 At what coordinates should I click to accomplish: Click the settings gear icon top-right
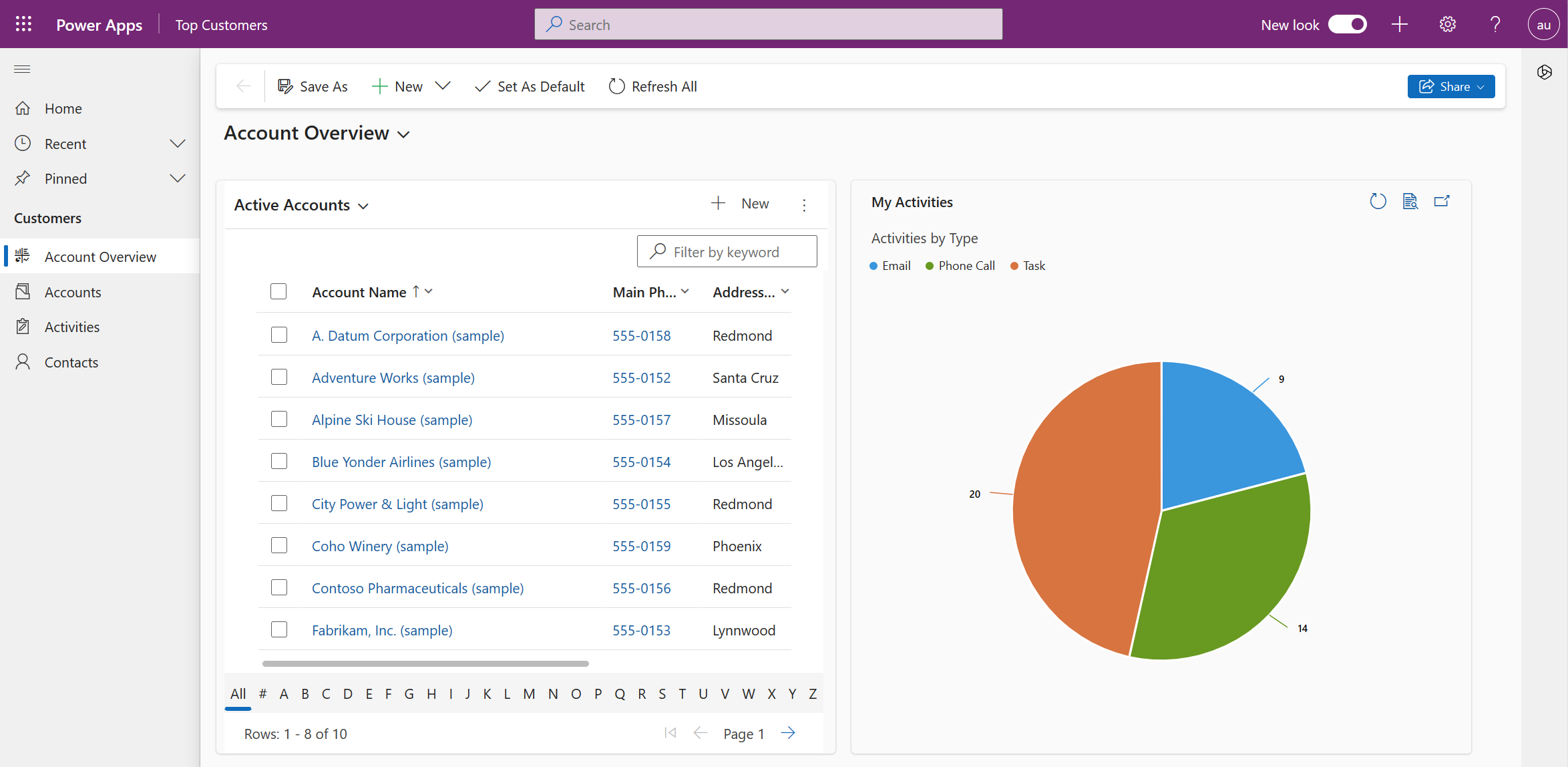click(1448, 24)
